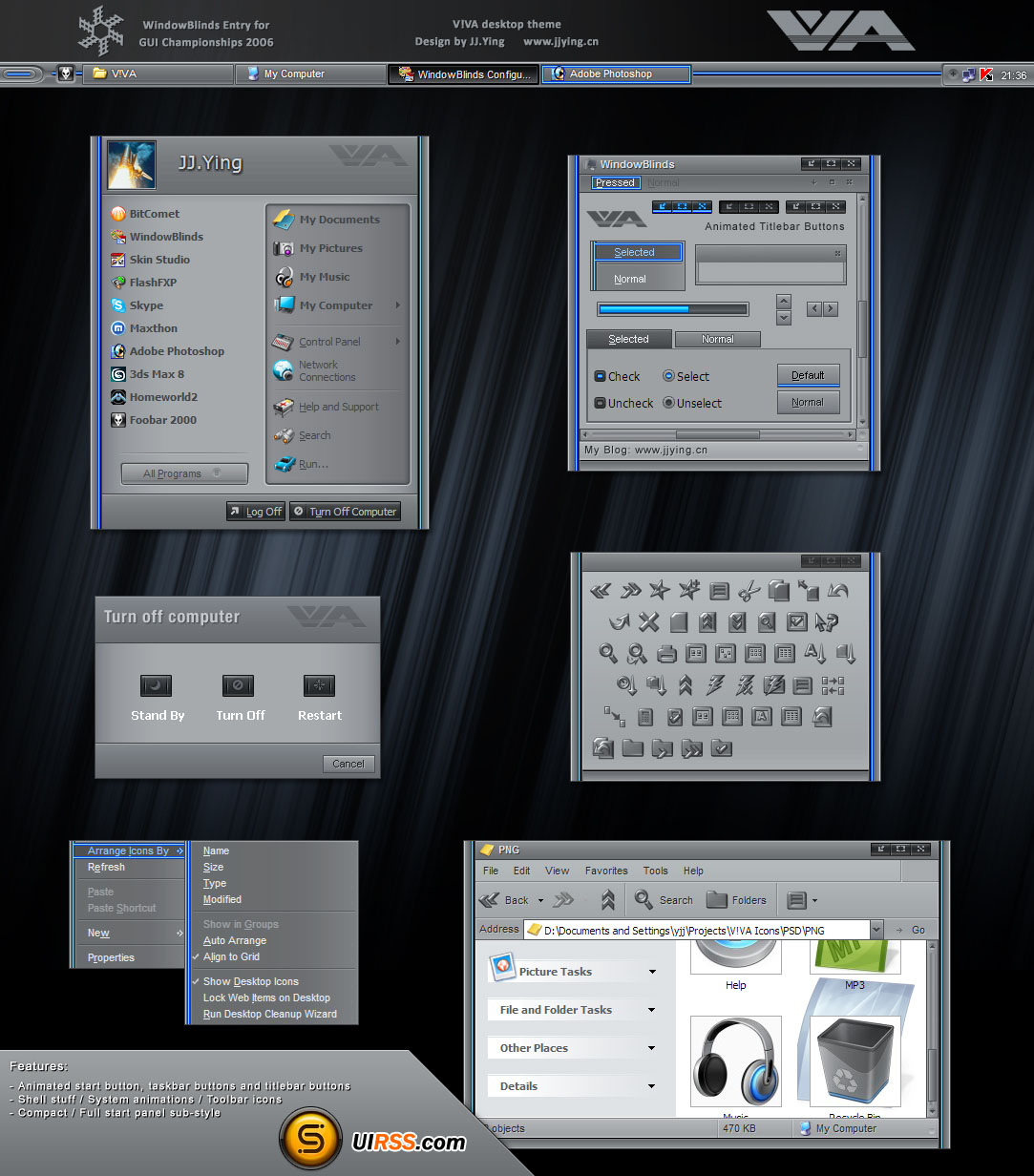
Task: Click the printer icon in the icon grid
Action: click(x=666, y=654)
